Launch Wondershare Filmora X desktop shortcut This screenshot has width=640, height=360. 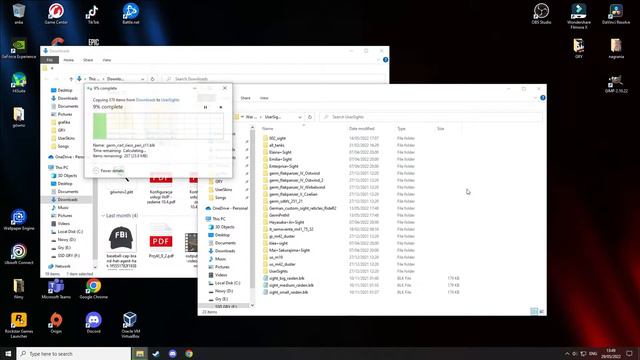(579, 16)
